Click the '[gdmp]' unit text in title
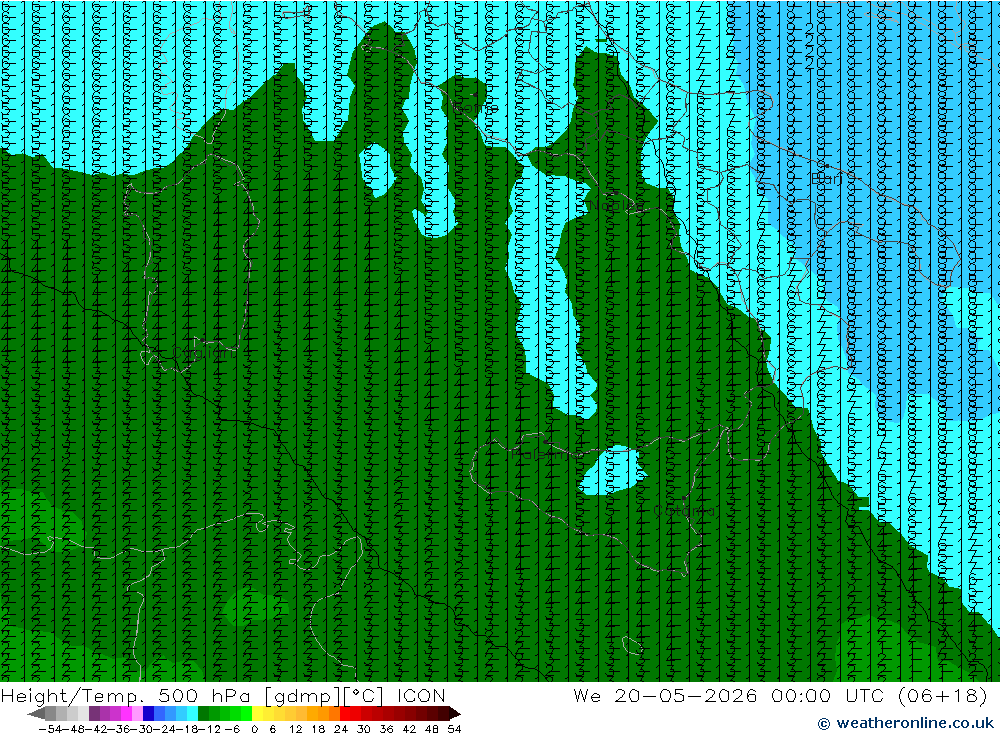Screen dimensions: 1000x733 pyautogui.click(x=302, y=695)
